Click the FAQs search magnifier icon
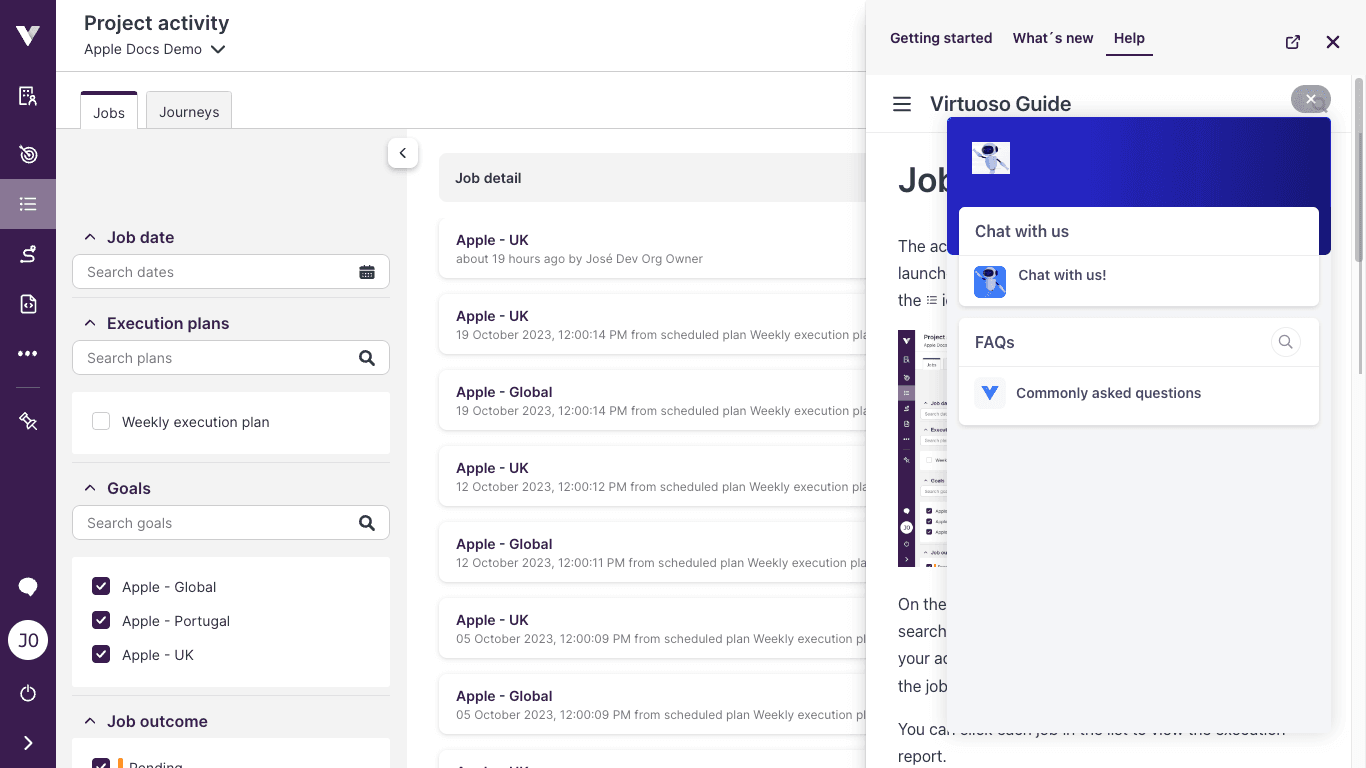1366x768 pixels. (x=1285, y=342)
